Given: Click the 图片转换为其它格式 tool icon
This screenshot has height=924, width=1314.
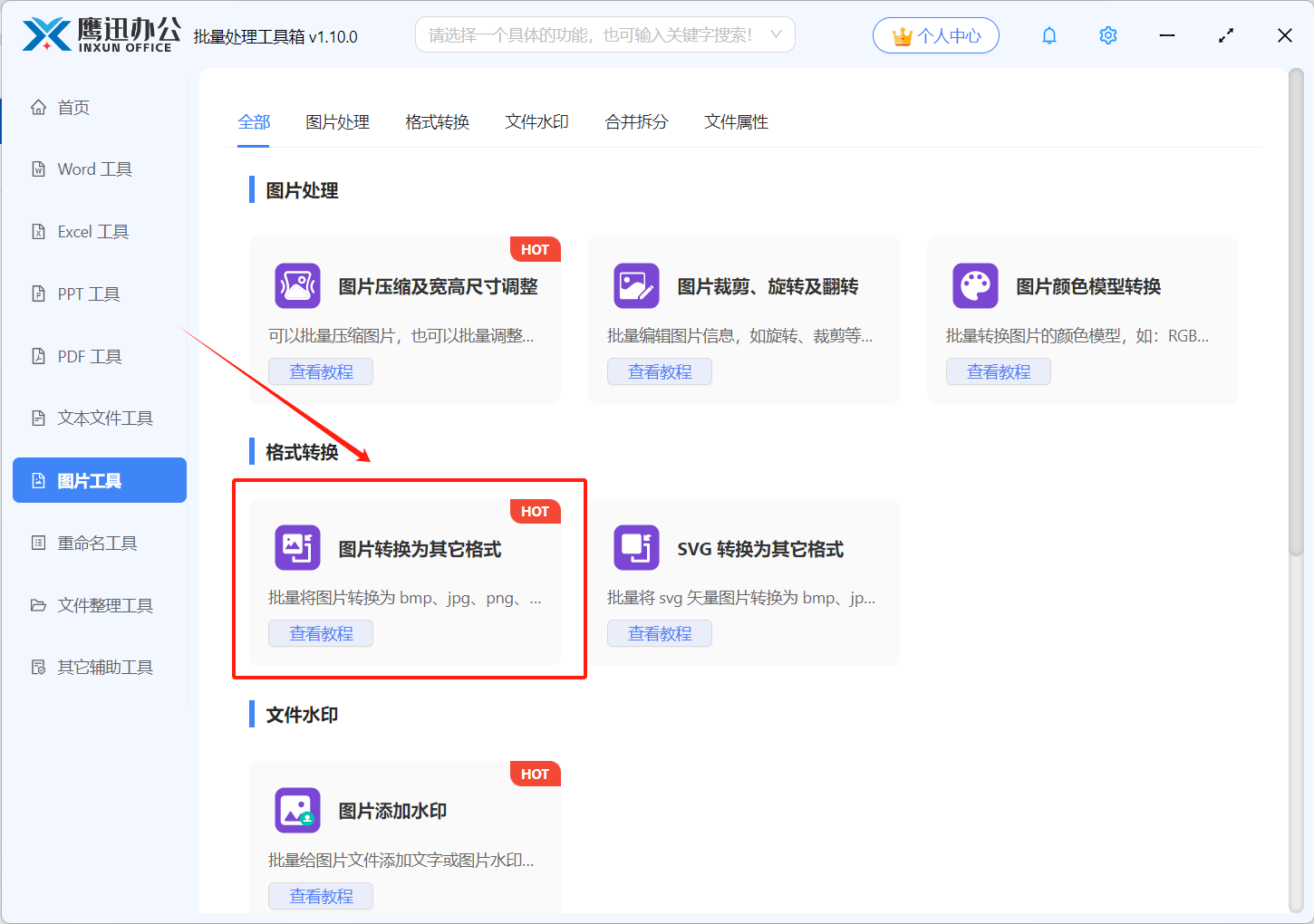Looking at the screenshot, I should tap(297, 548).
